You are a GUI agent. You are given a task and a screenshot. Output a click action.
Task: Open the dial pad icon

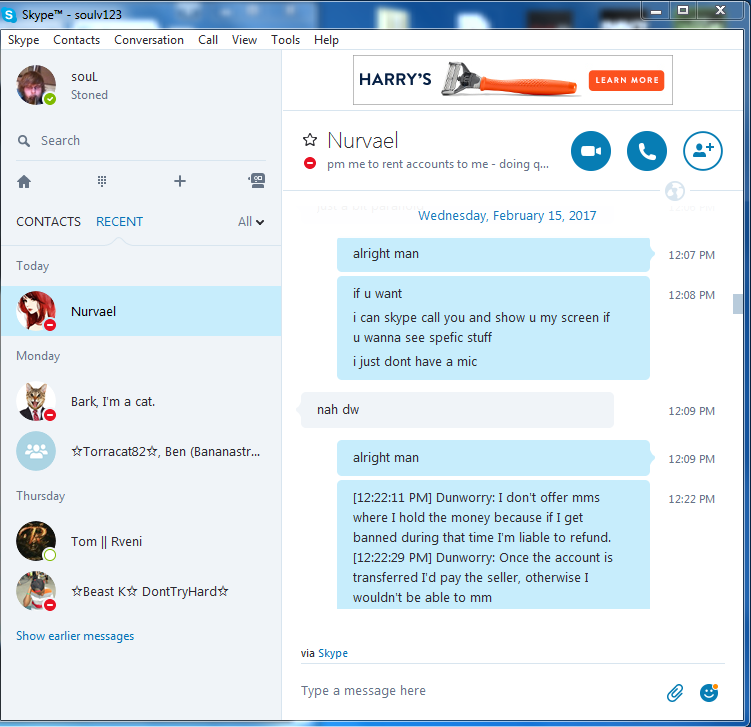click(x=102, y=181)
